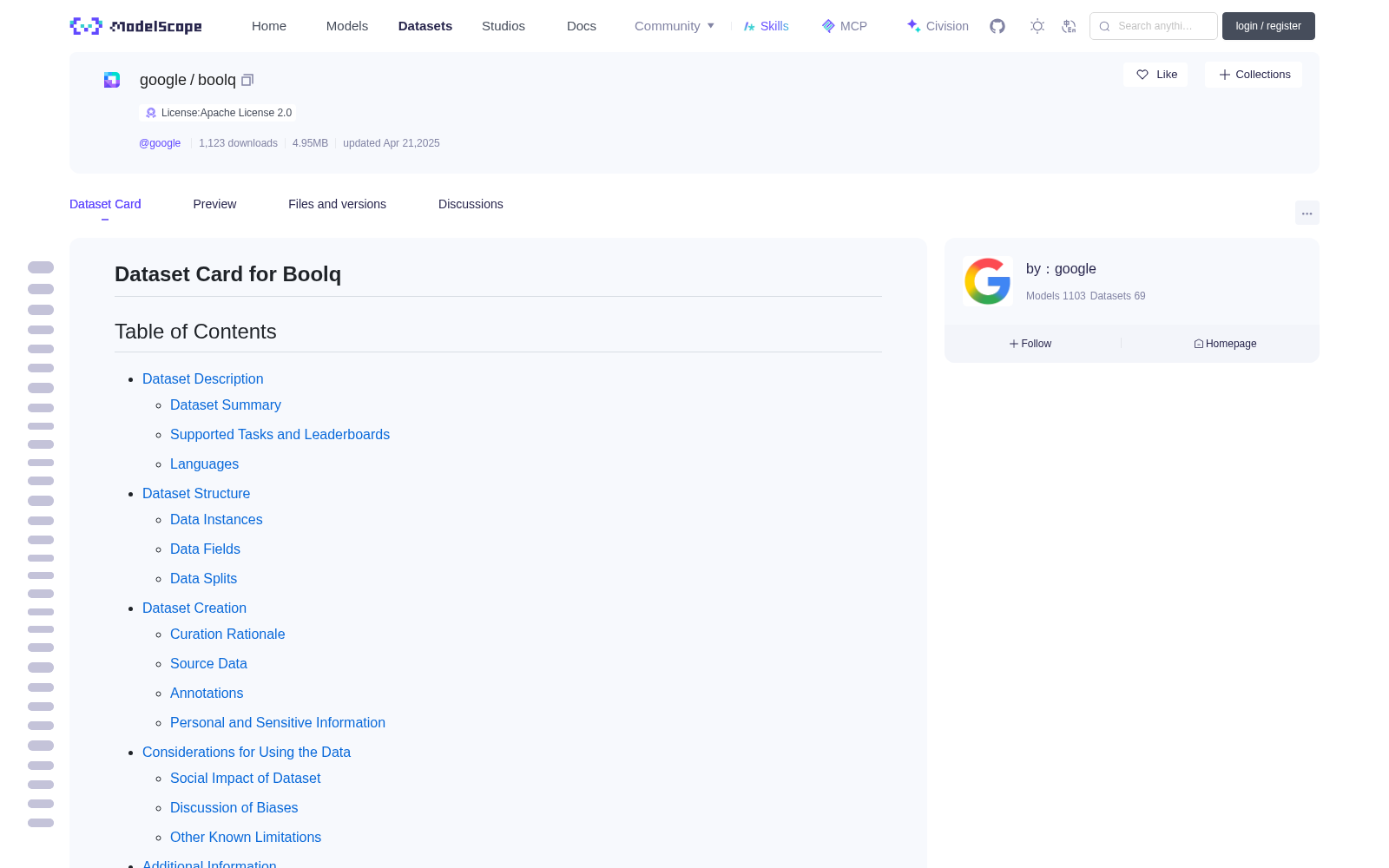Jump to Dataset Creation section
Image resolution: width=1389 pixels, height=868 pixels.
click(194, 608)
